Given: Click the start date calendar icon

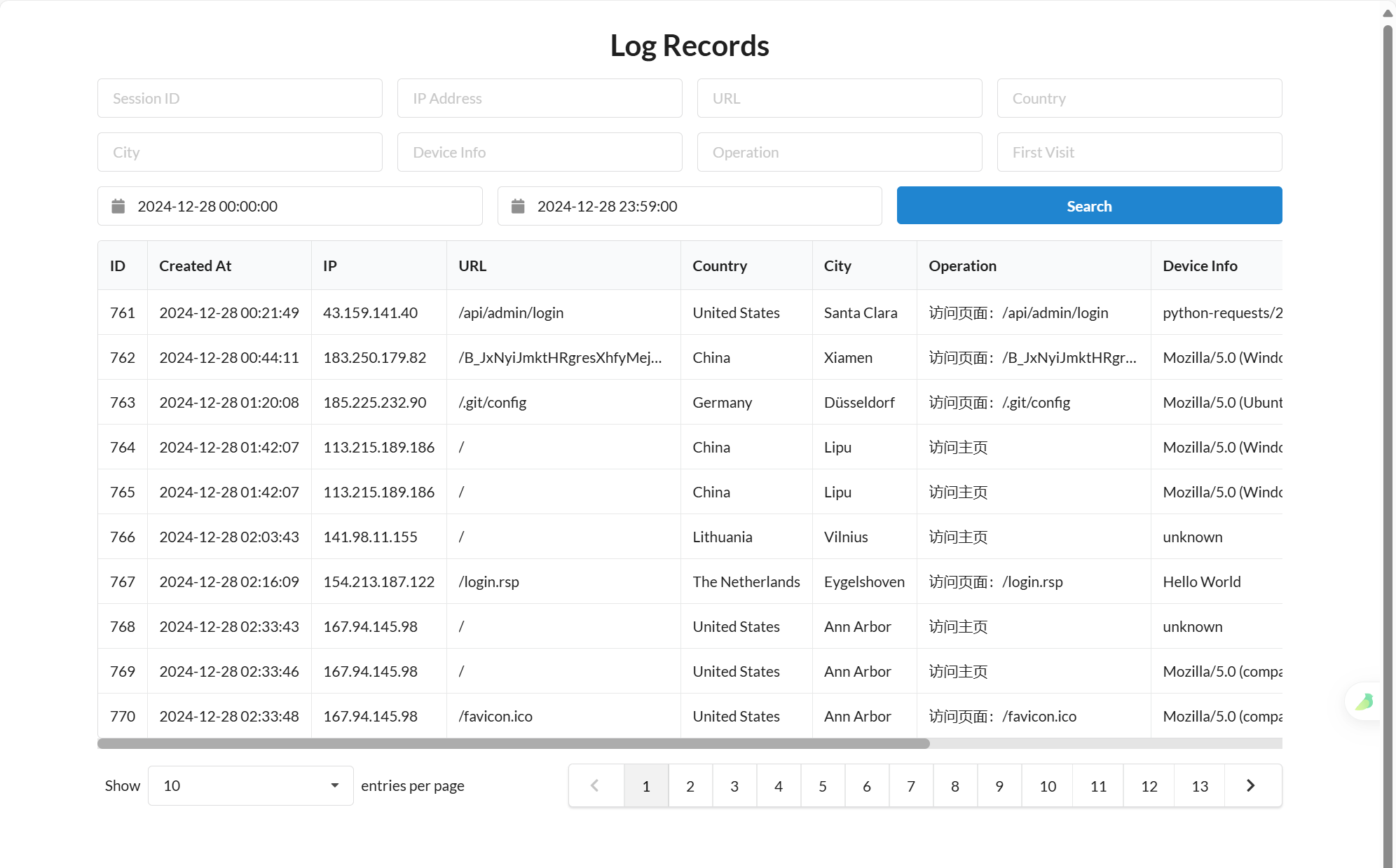Looking at the screenshot, I should [118, 206].
